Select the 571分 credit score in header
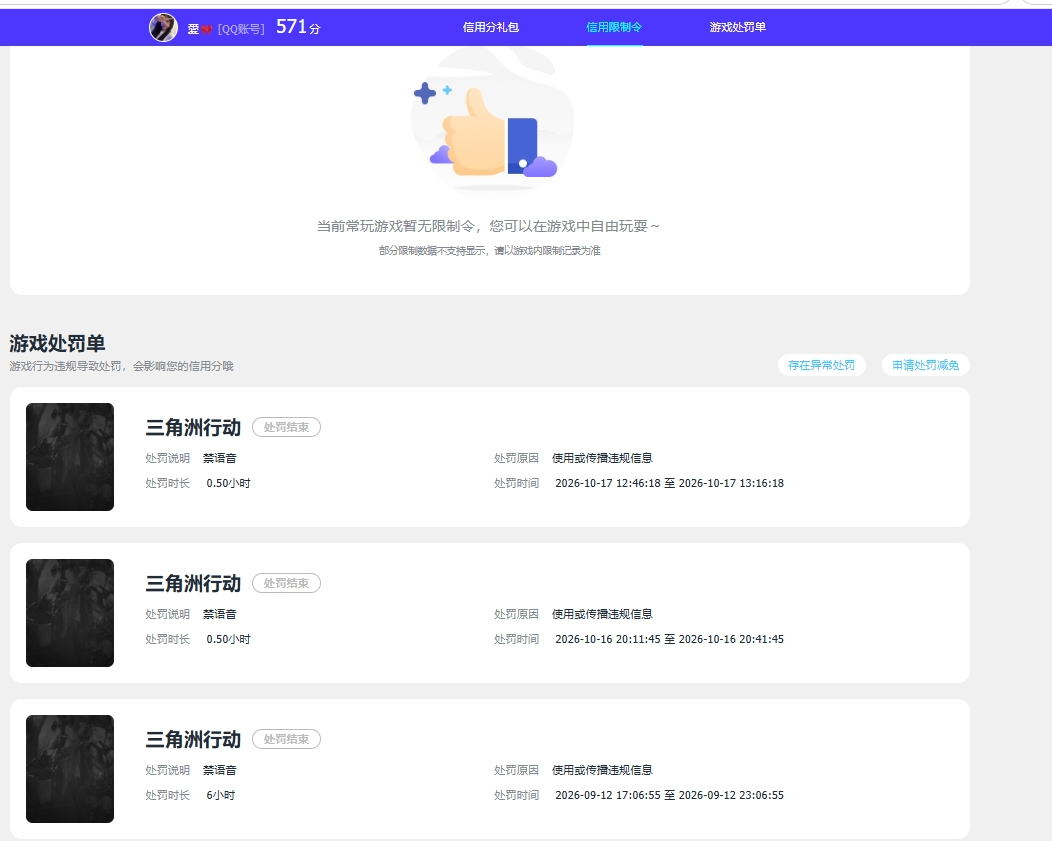 298,27
